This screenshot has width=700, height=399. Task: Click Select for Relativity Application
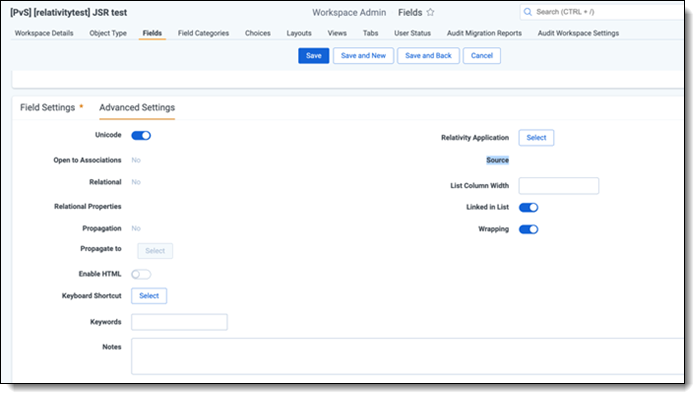536,137
